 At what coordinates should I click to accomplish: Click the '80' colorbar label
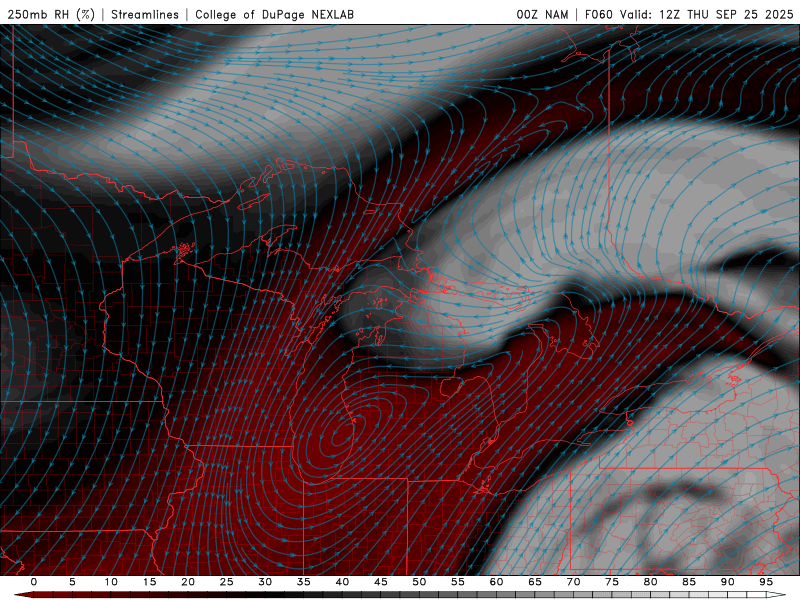point(650,582)
